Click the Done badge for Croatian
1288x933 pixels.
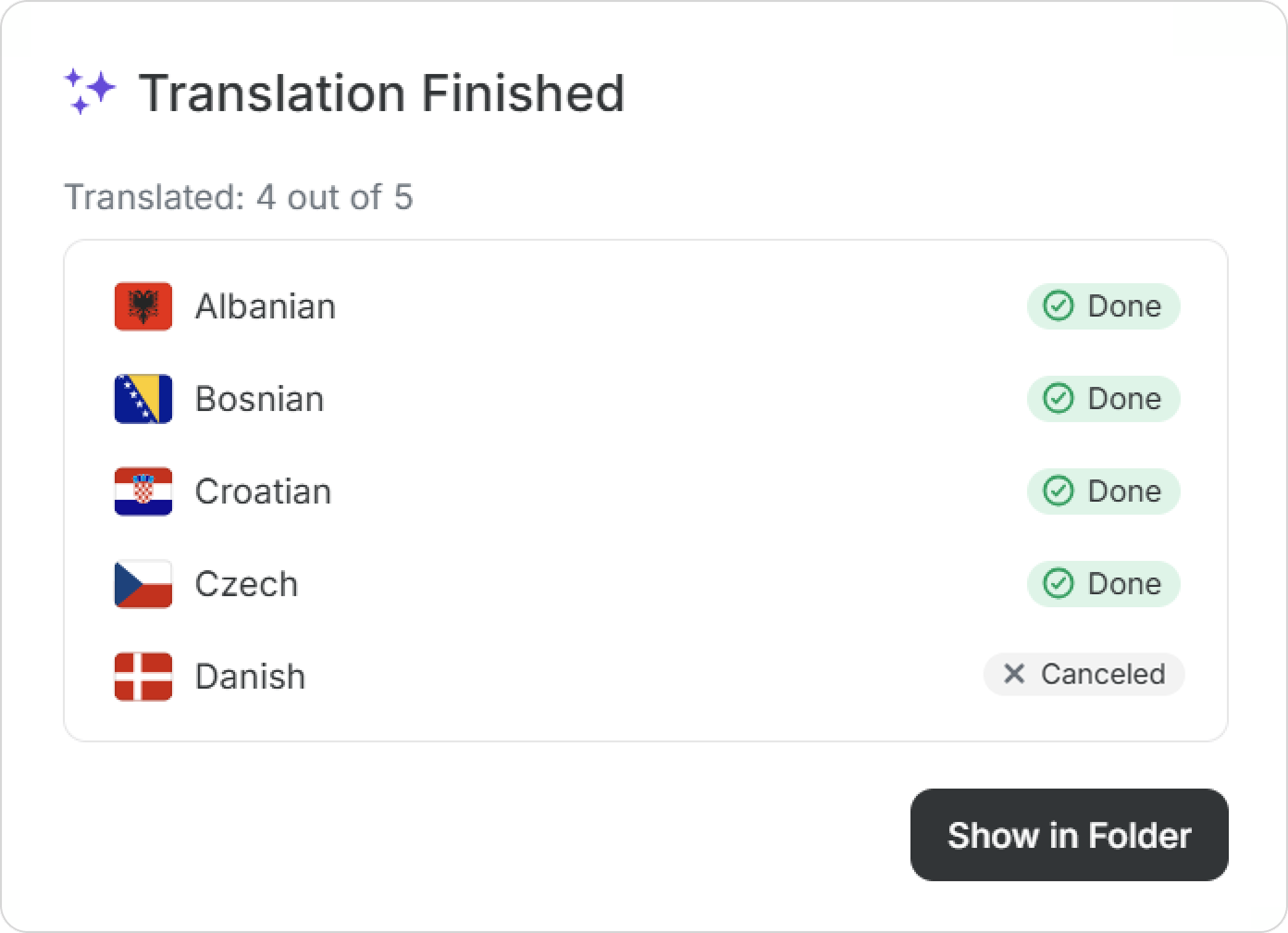click(1103, 491)
